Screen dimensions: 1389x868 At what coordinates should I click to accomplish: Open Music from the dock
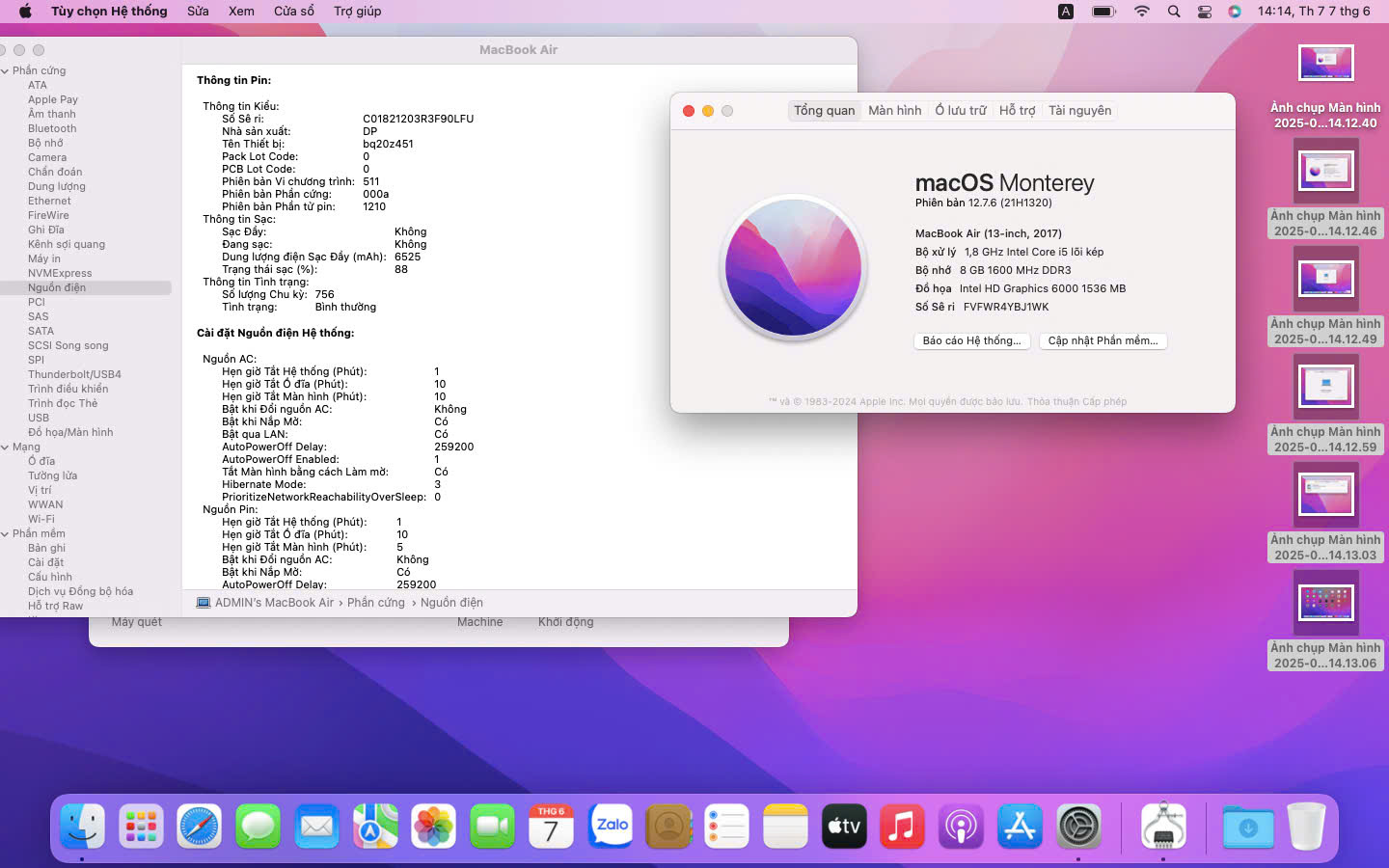tap(903, 827)
